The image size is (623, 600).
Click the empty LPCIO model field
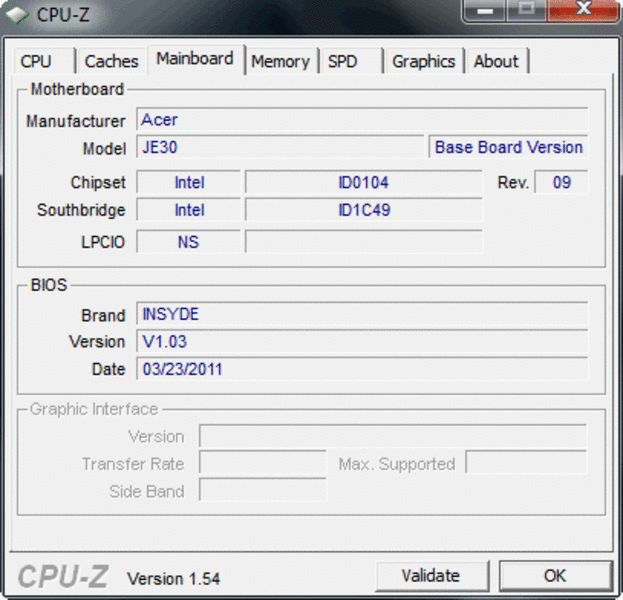tap(364, 242)
